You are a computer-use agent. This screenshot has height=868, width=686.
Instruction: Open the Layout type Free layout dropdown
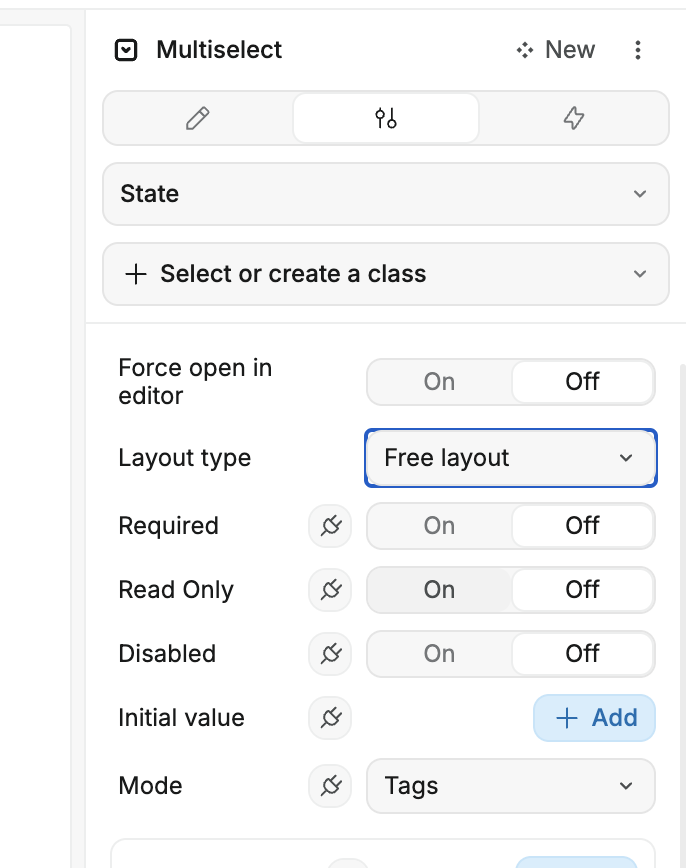(510, 458)
